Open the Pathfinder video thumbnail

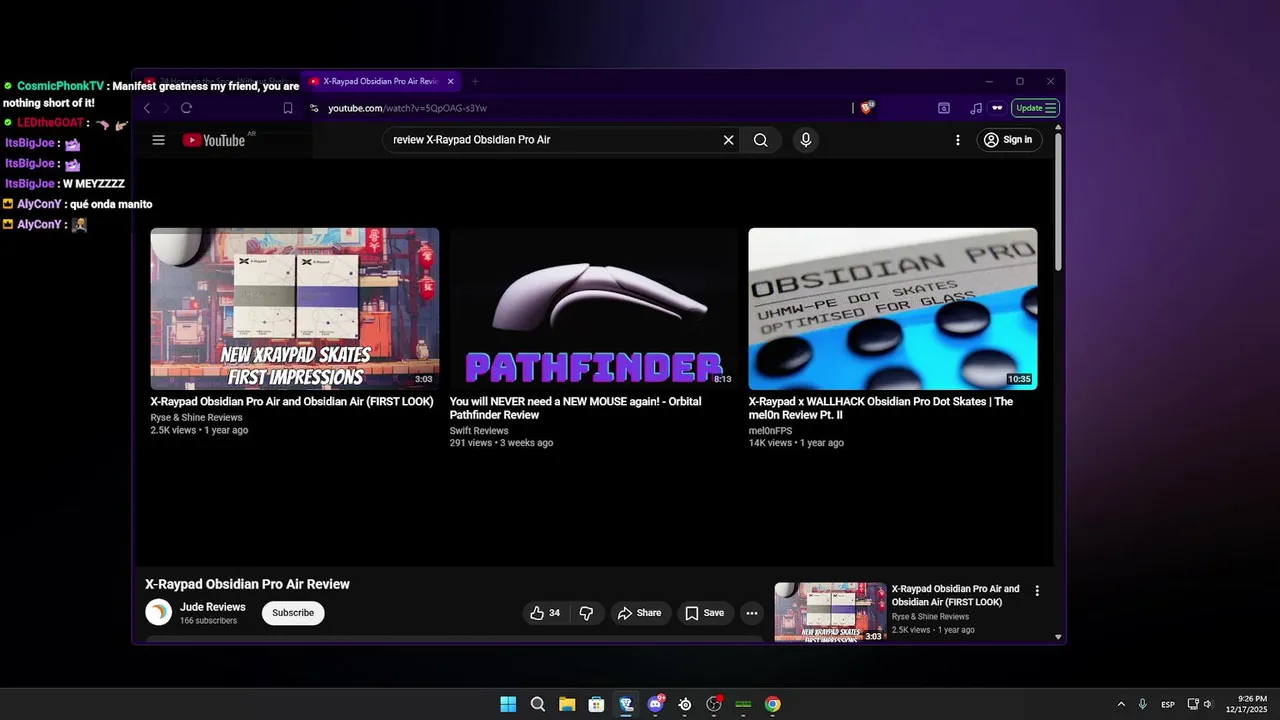593,309
